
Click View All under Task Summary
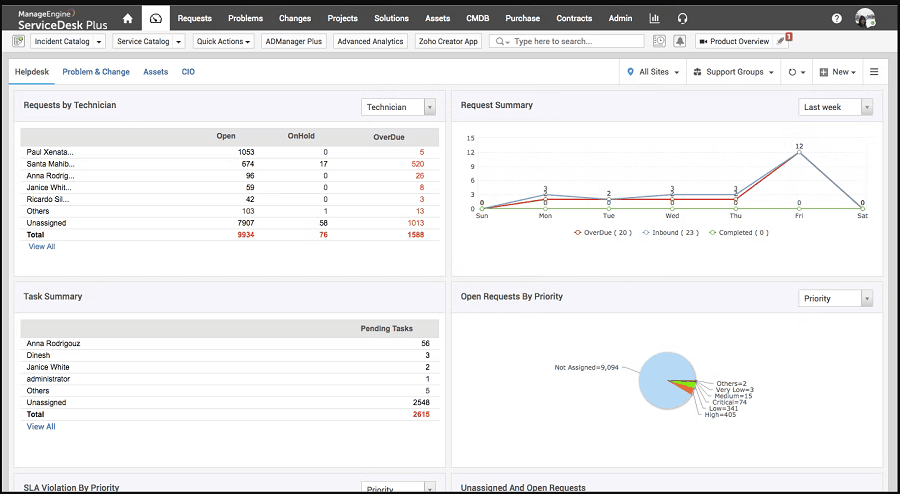pyautogui.click(x=41, y=426)
